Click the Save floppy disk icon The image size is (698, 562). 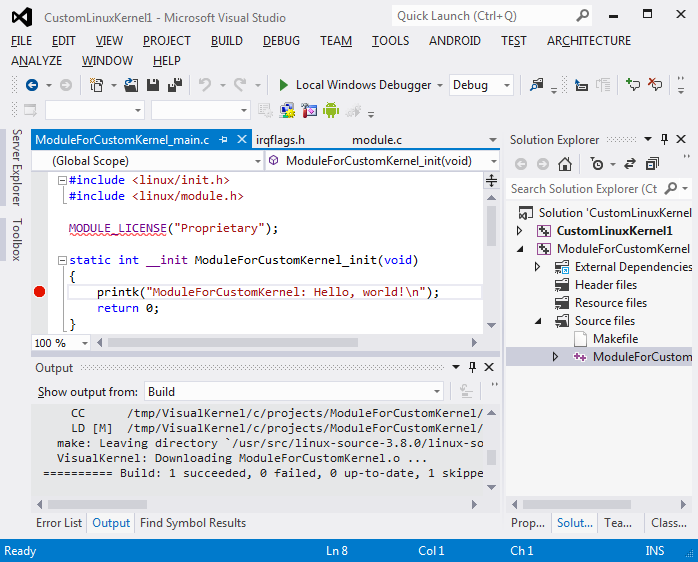(153, 85)
